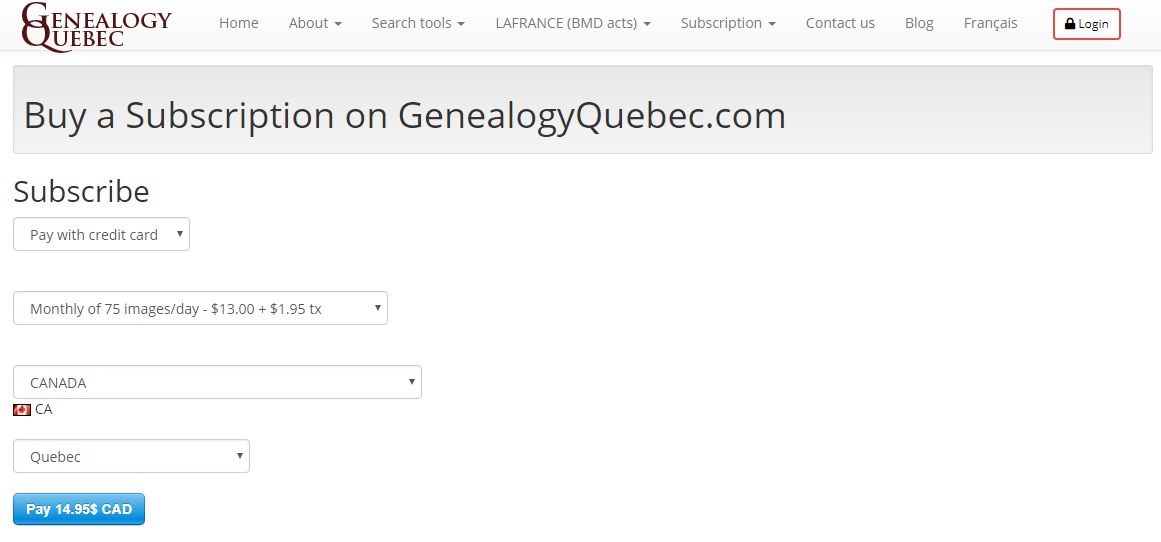Open the Search tools menu
Screen dimensions: 1161x542
(418, 23)
